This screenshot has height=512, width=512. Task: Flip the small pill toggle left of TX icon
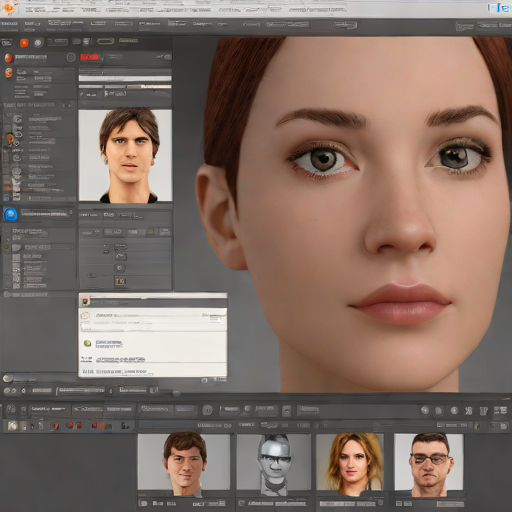point(91,276)
